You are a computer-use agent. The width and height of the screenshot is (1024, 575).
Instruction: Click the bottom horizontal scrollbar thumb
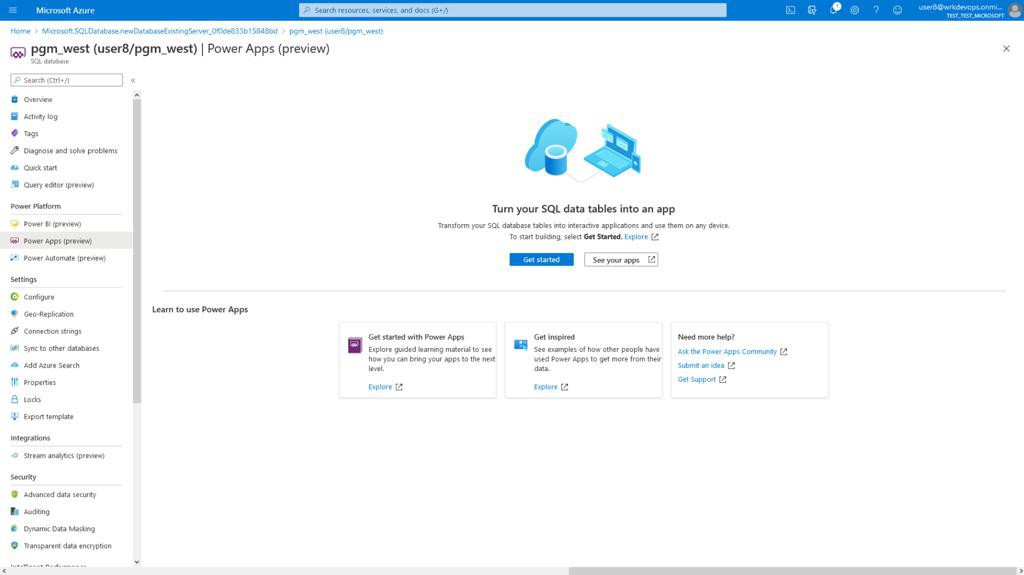(x=793, y=571)
